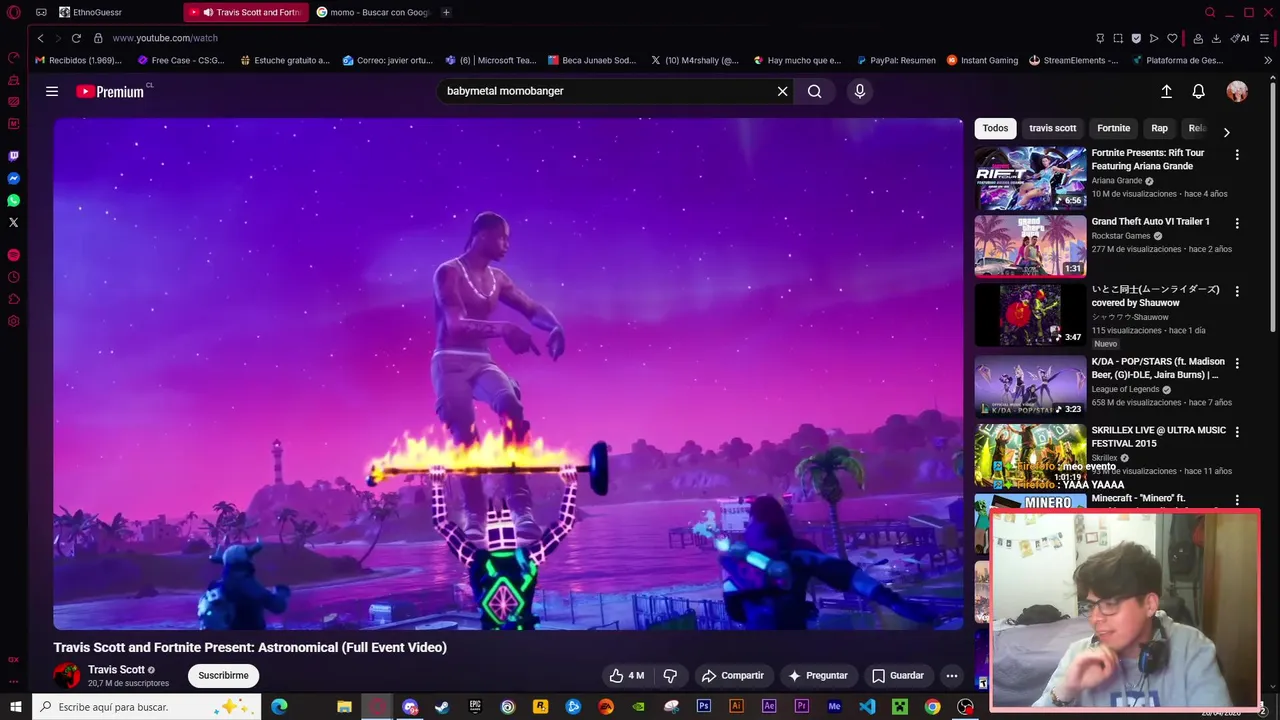
Task: Open X (Twitter) in the Opera sidebar
Action: click(13, 222)
